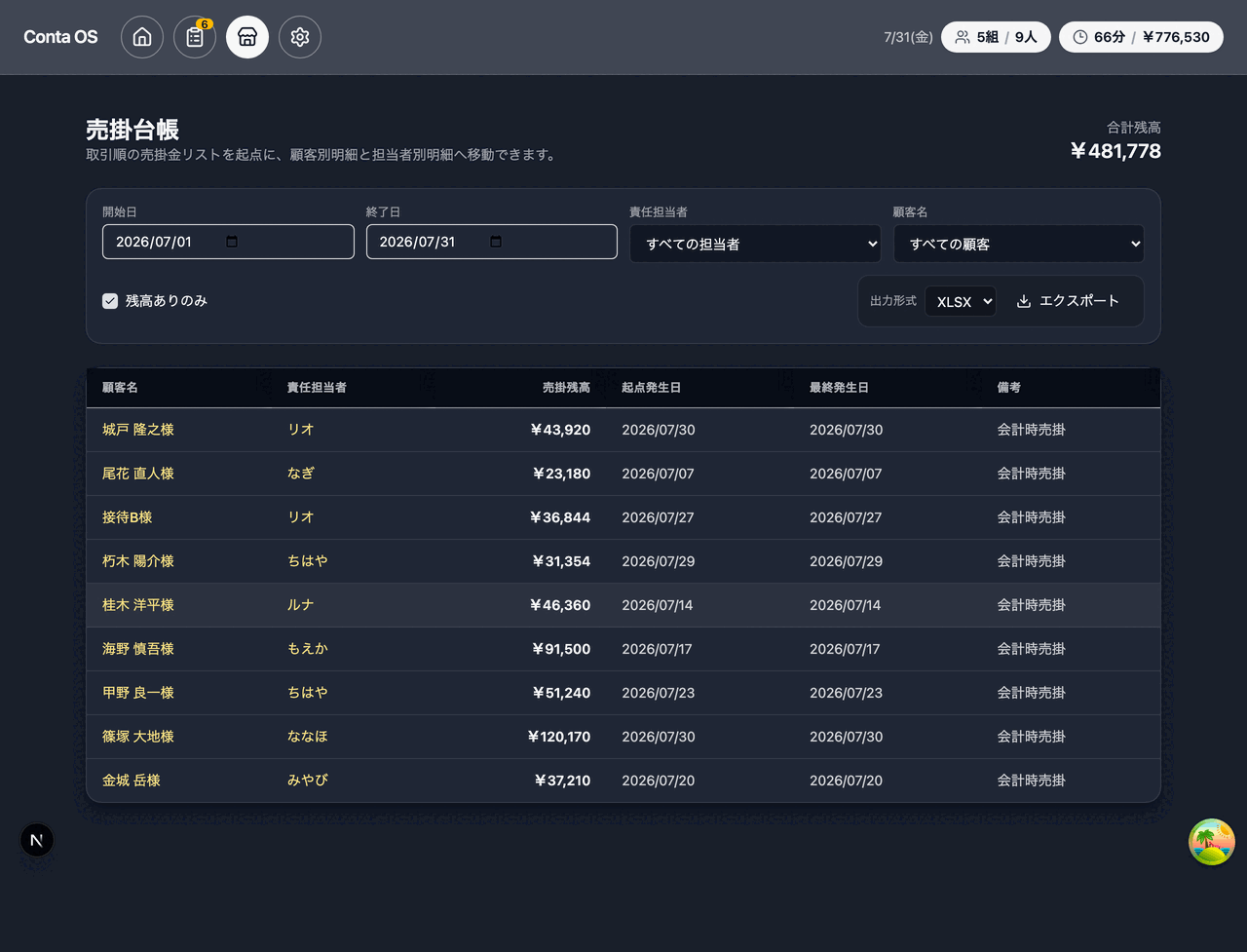
Task: Open the home icon in header
Action: 142,37
